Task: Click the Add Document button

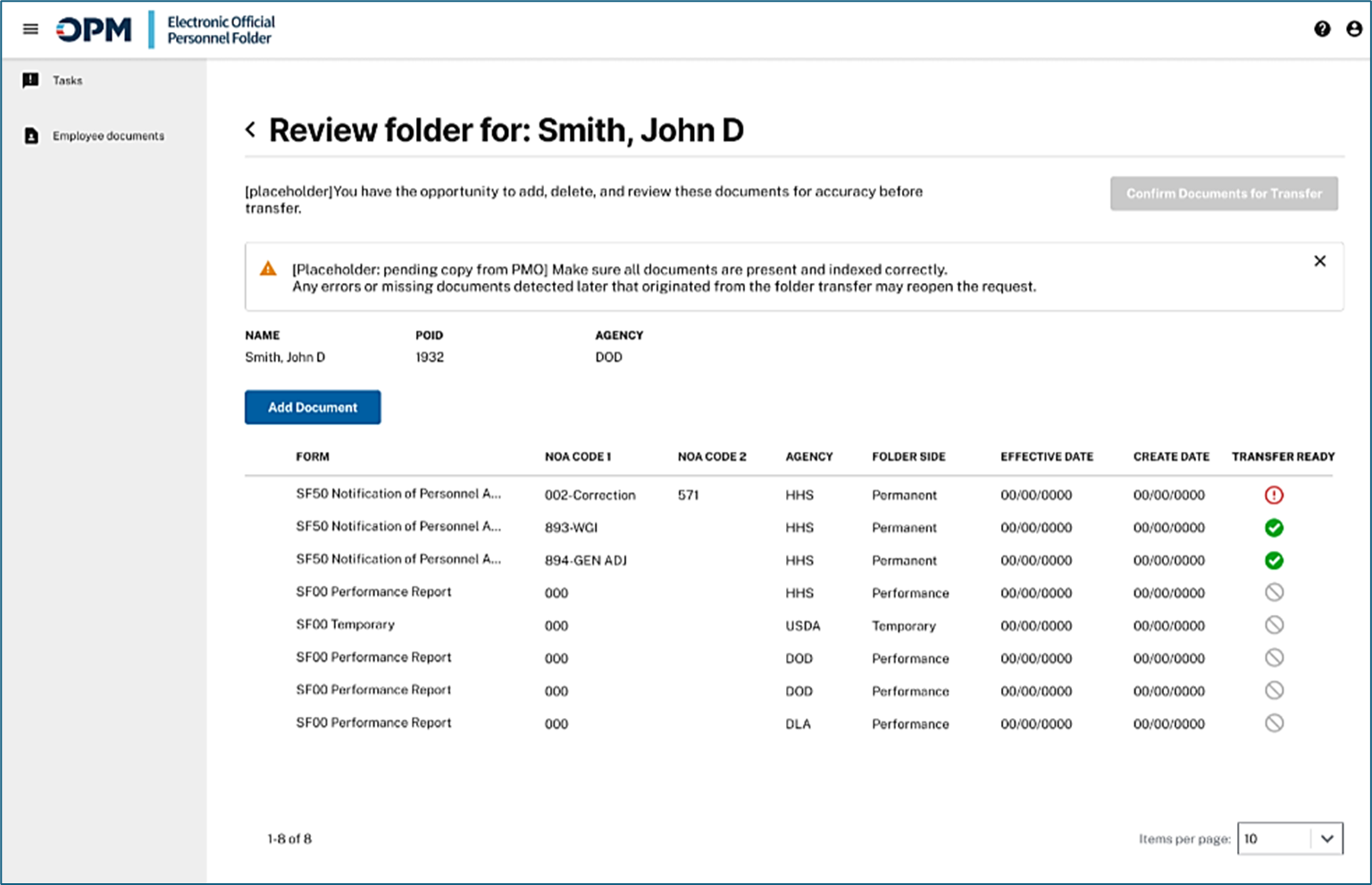Action: tap(313, 407)
